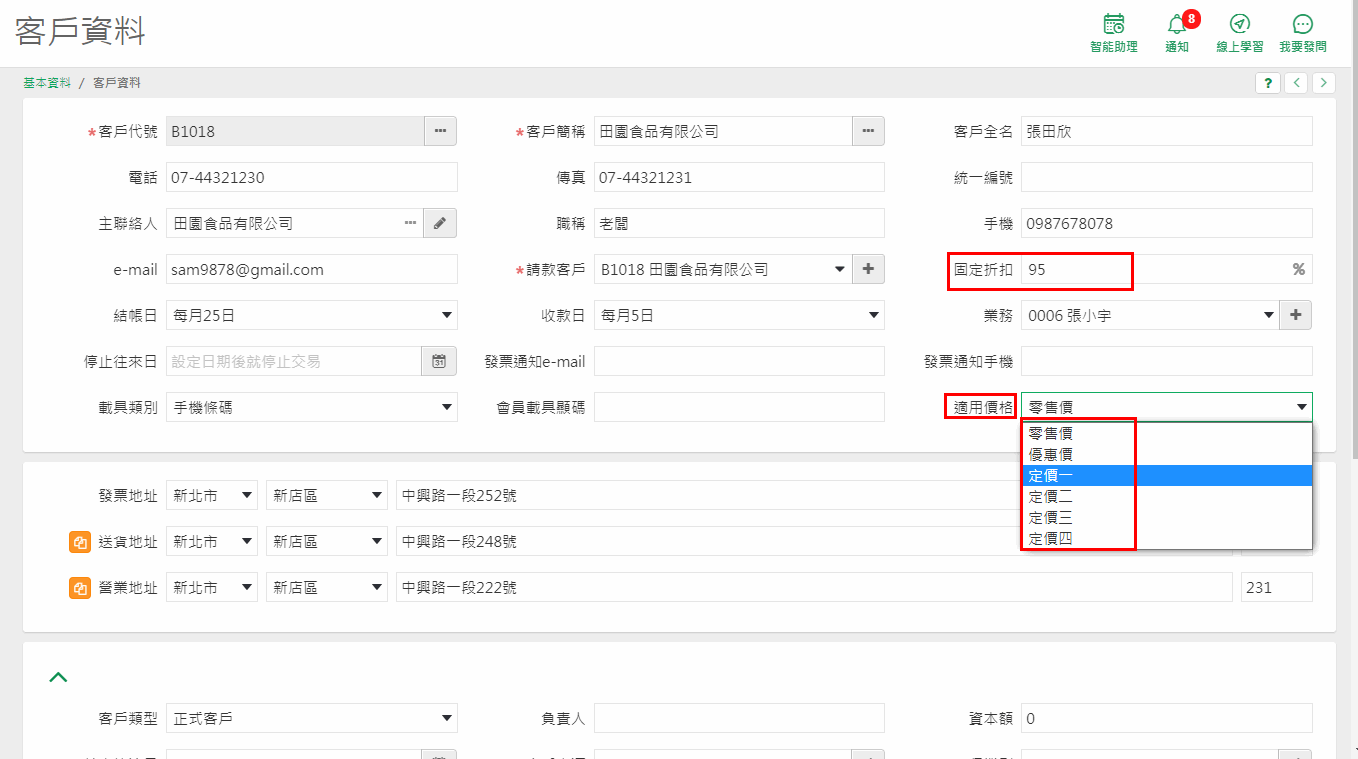
Task: Pick 零售價 option in the open list
Action: pyautogui.click(x=1167, y=434)
